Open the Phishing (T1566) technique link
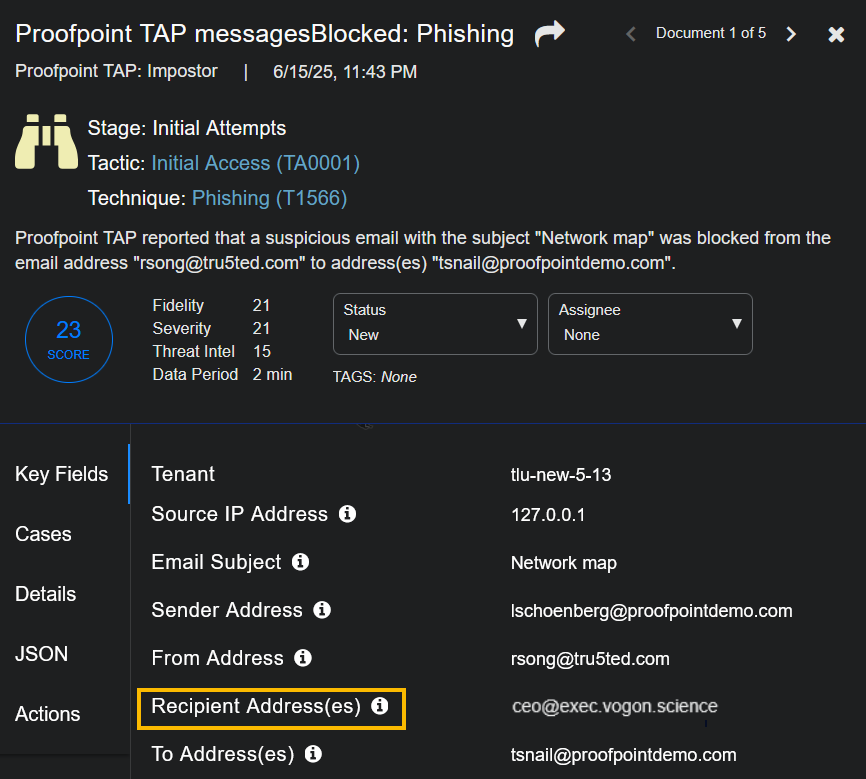866x779 pixels. point(269,198)
